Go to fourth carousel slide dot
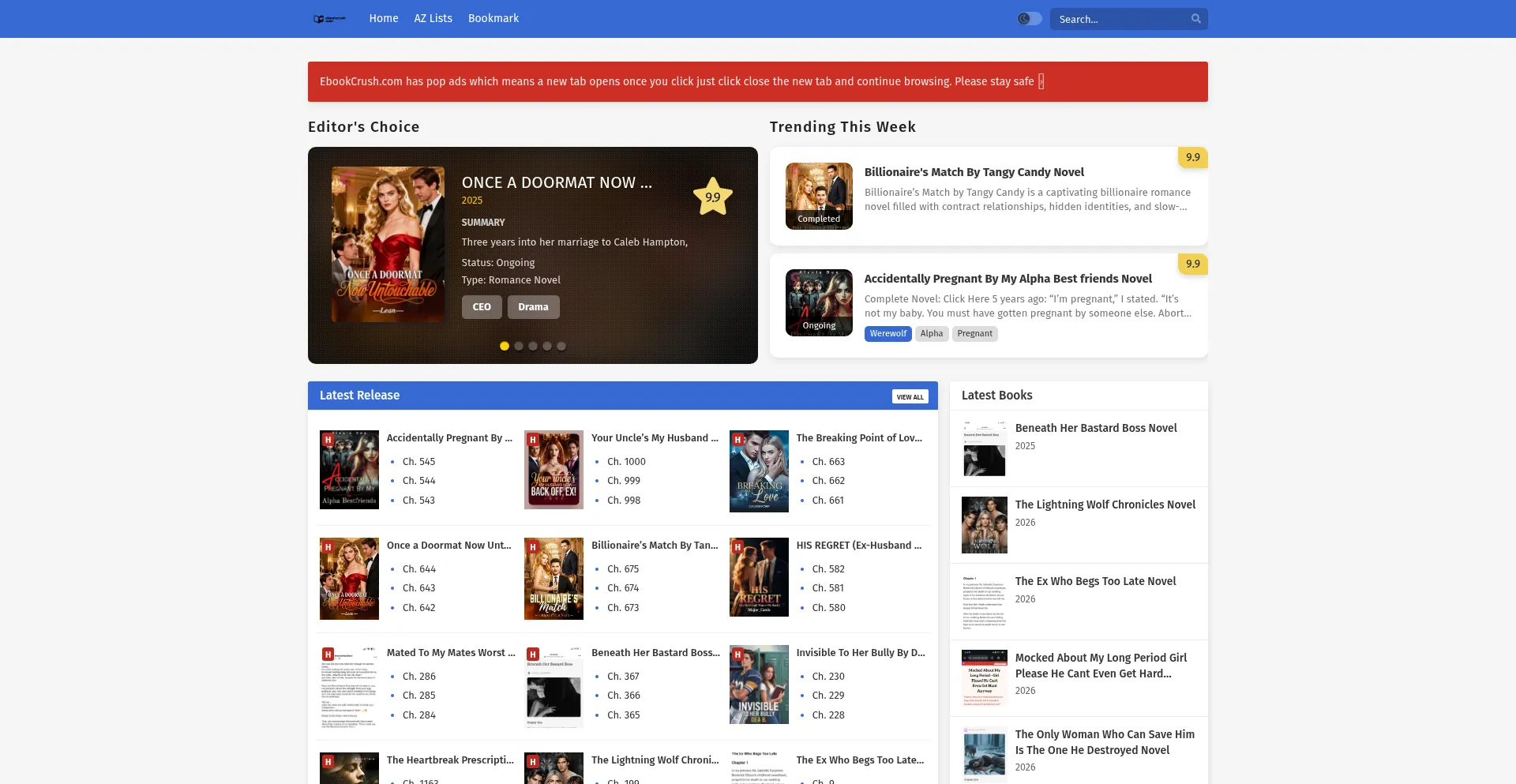This screenshot has width=1516, height=784. pyautogui.click(x=547, y=346)
